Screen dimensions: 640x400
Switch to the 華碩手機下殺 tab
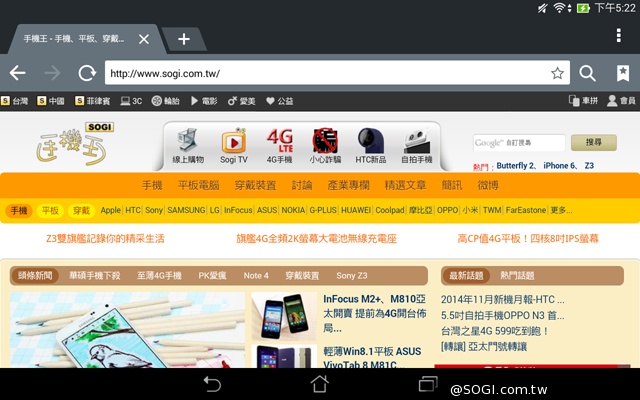pyautogui.click(x=95, y=276)
